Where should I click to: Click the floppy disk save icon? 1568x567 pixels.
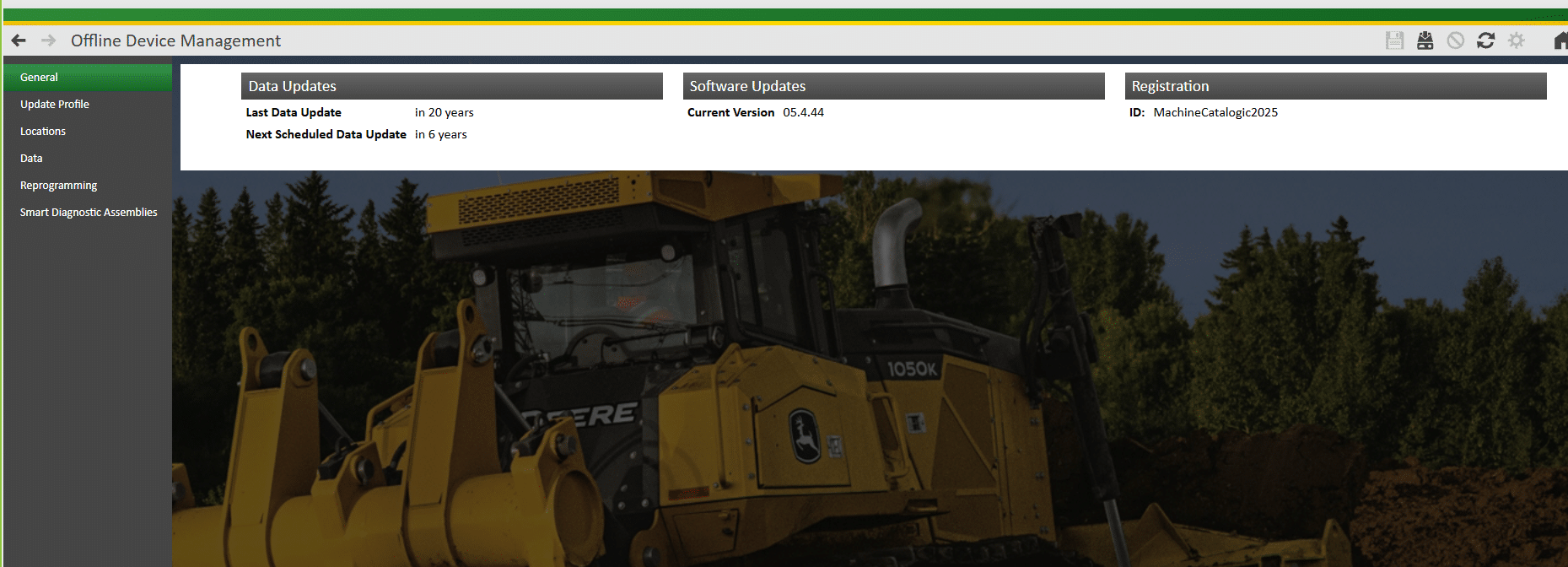(1395, 40)
